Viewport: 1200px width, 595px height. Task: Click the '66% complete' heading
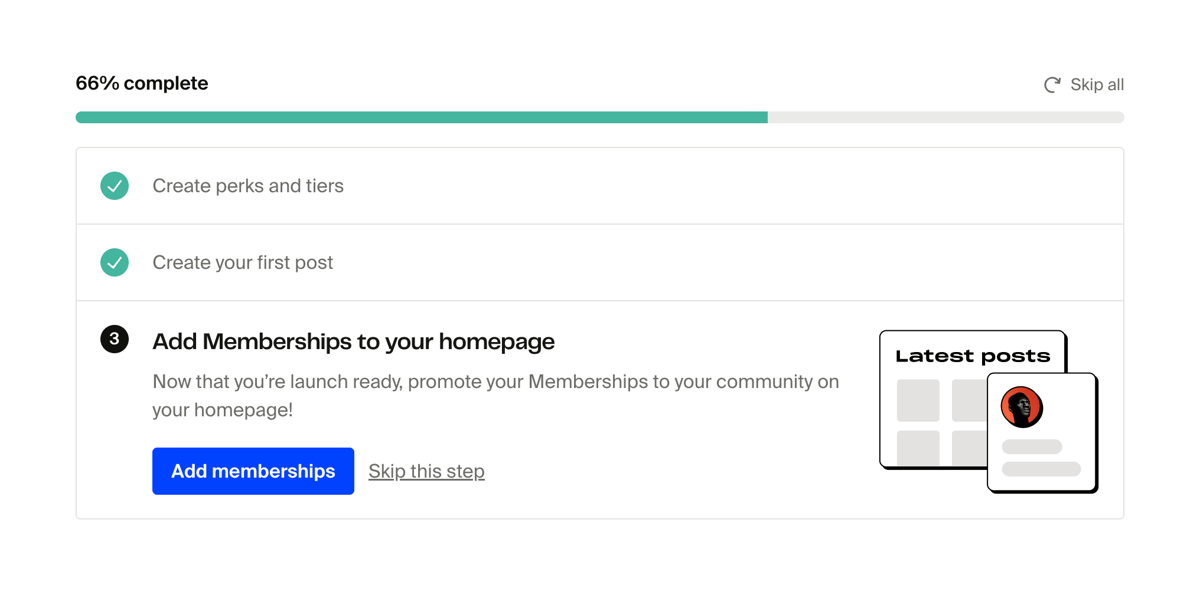point(142,84)
